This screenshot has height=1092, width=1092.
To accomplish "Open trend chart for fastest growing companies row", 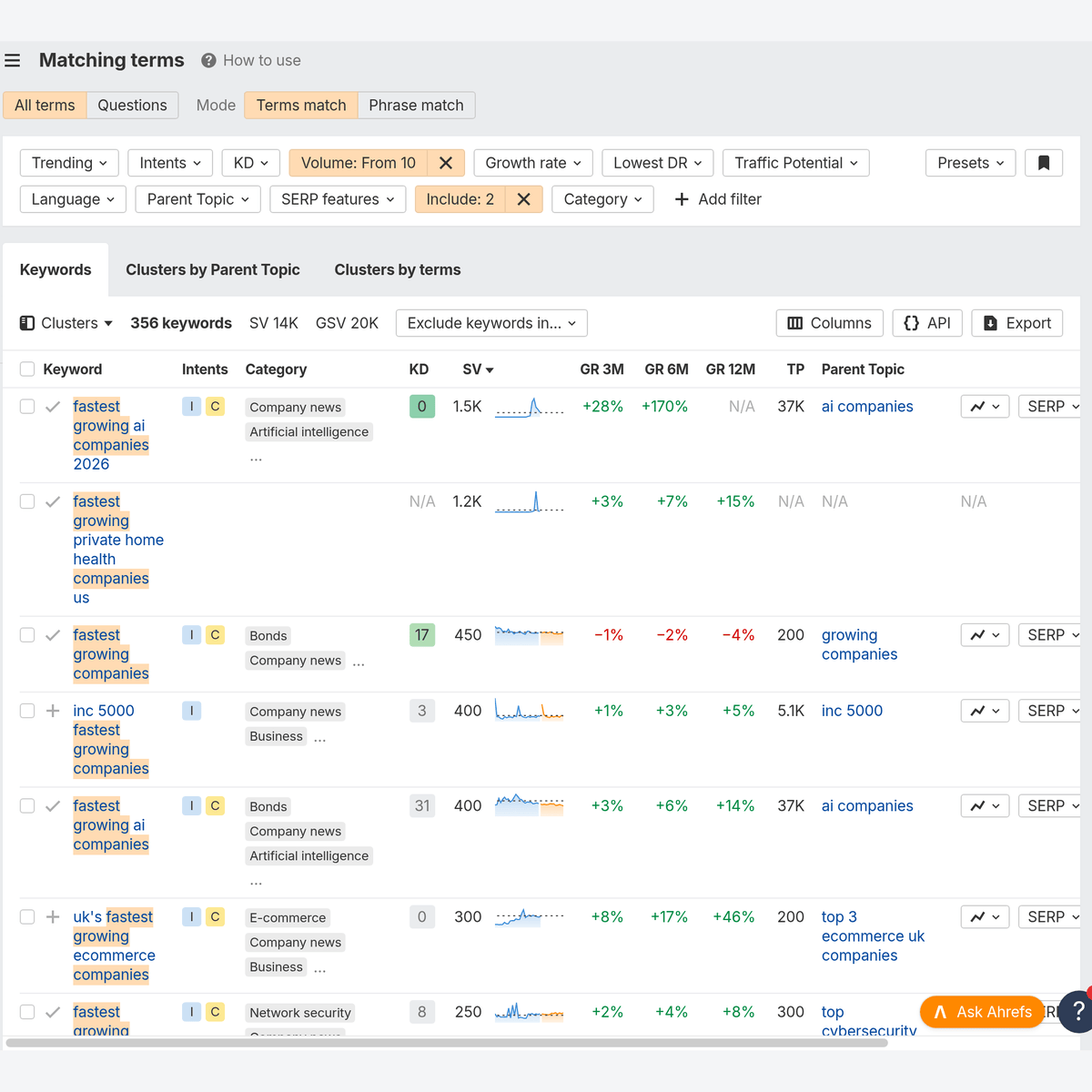I will pos(985,635).
